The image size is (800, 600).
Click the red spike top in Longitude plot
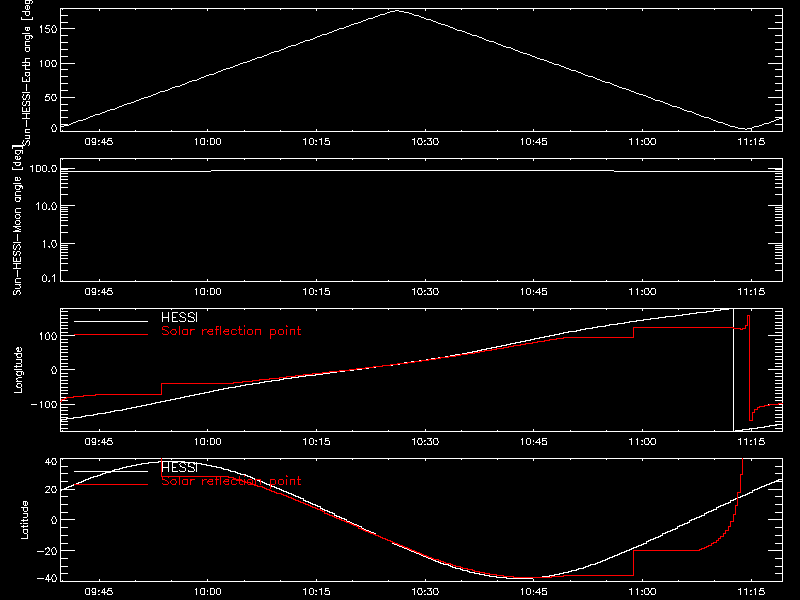click(748, 316)
